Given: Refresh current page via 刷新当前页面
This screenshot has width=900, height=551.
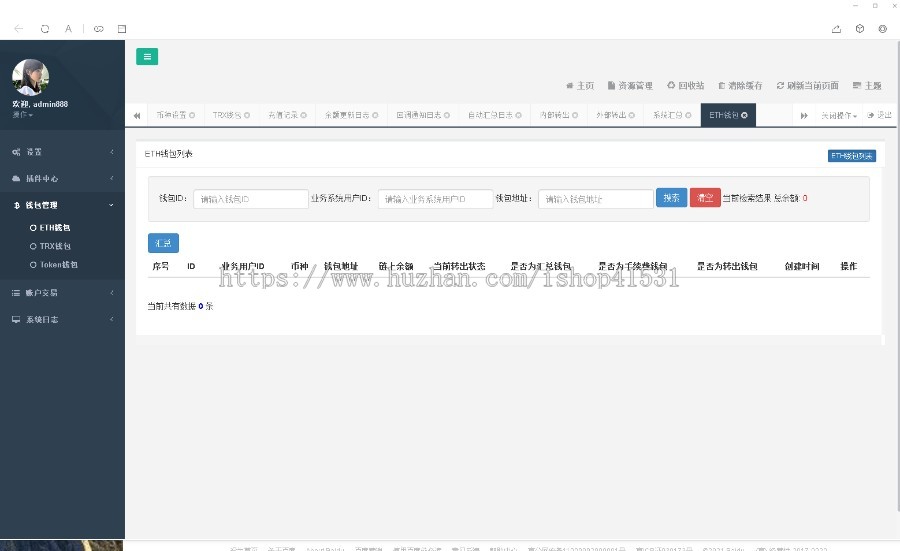Looking at the screenshot, I should click(x=807, y=86).
